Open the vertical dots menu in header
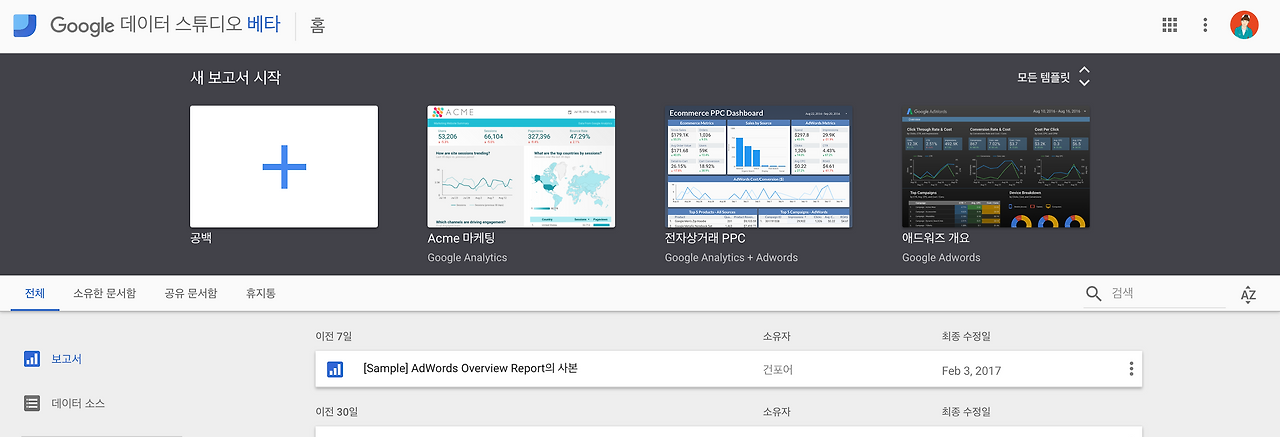Screen dimensions: 1280x437 pyautogui.click(x=1206, y=25)
